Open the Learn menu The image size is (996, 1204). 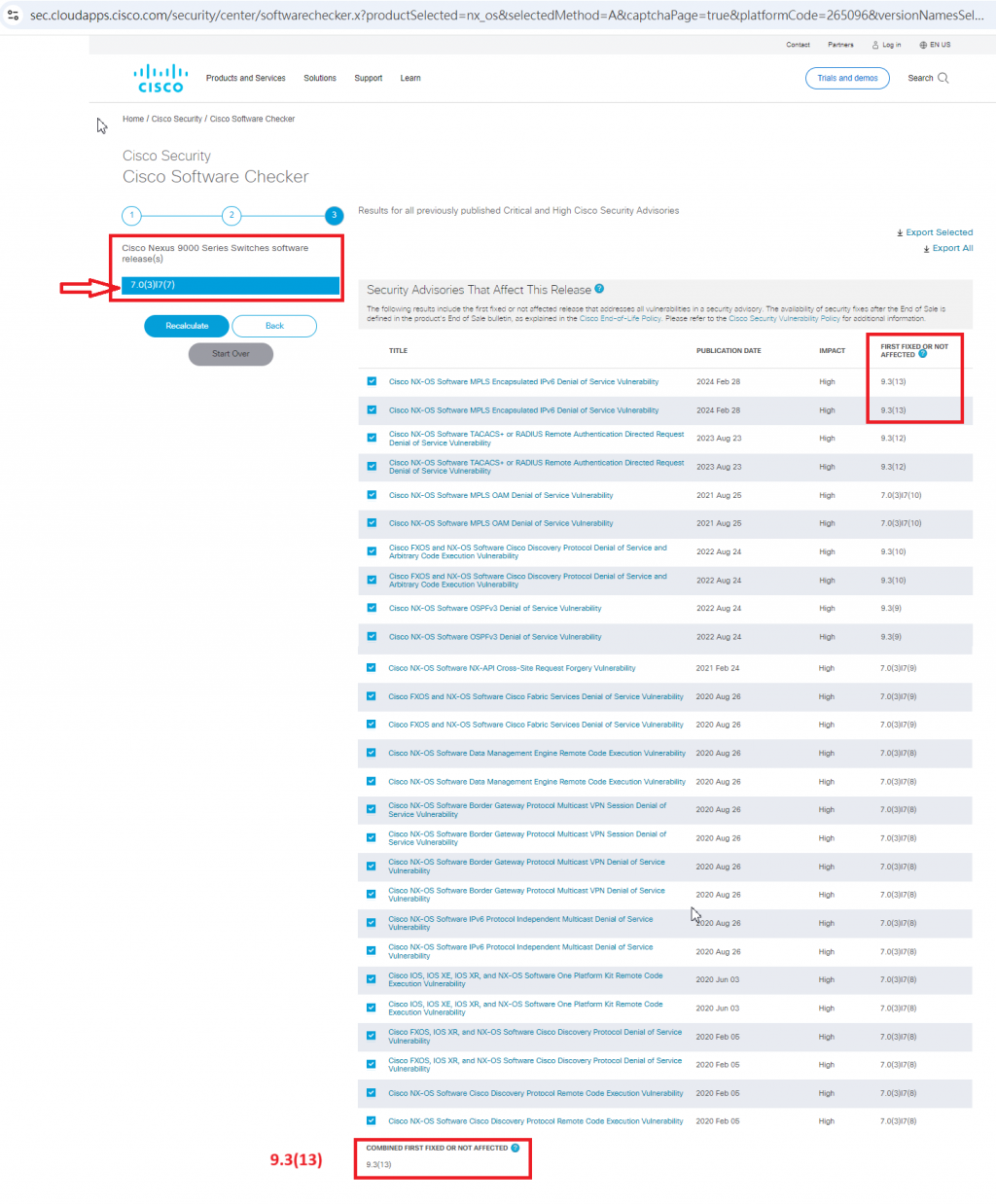pos(410,78)
